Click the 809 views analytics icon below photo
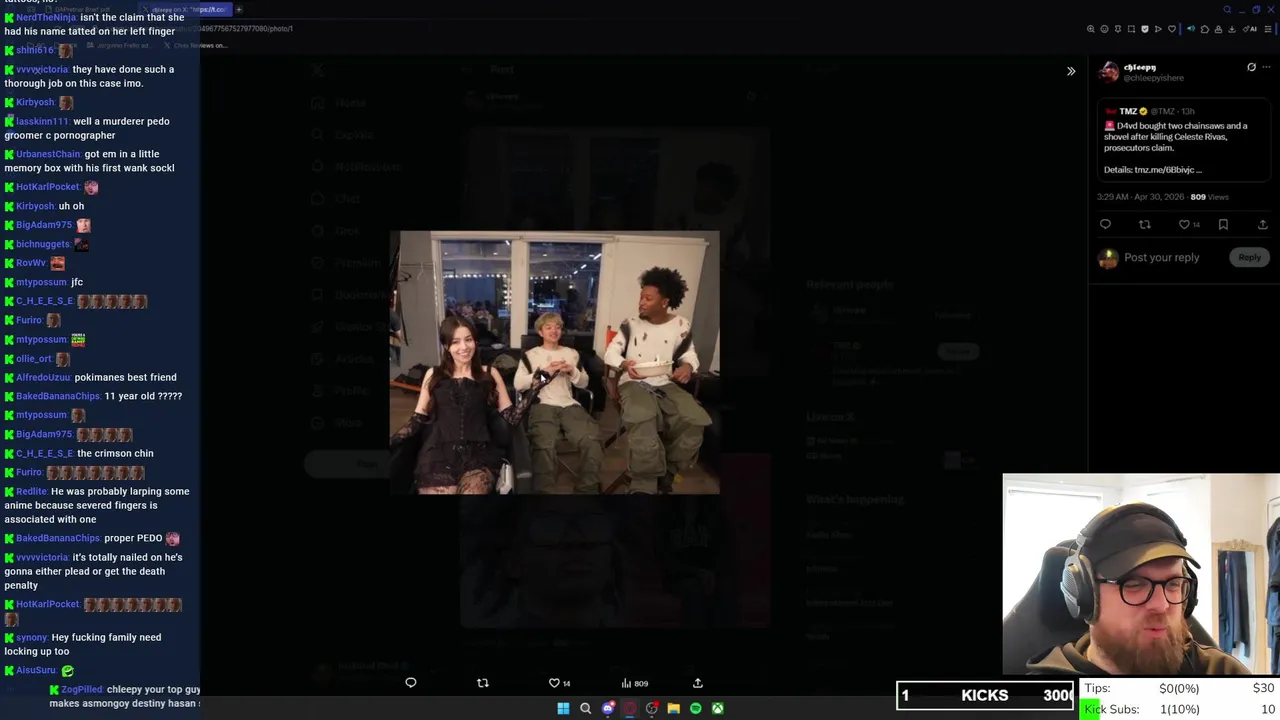The width and height of the screenshot is (1280, 720). (634, 683)
